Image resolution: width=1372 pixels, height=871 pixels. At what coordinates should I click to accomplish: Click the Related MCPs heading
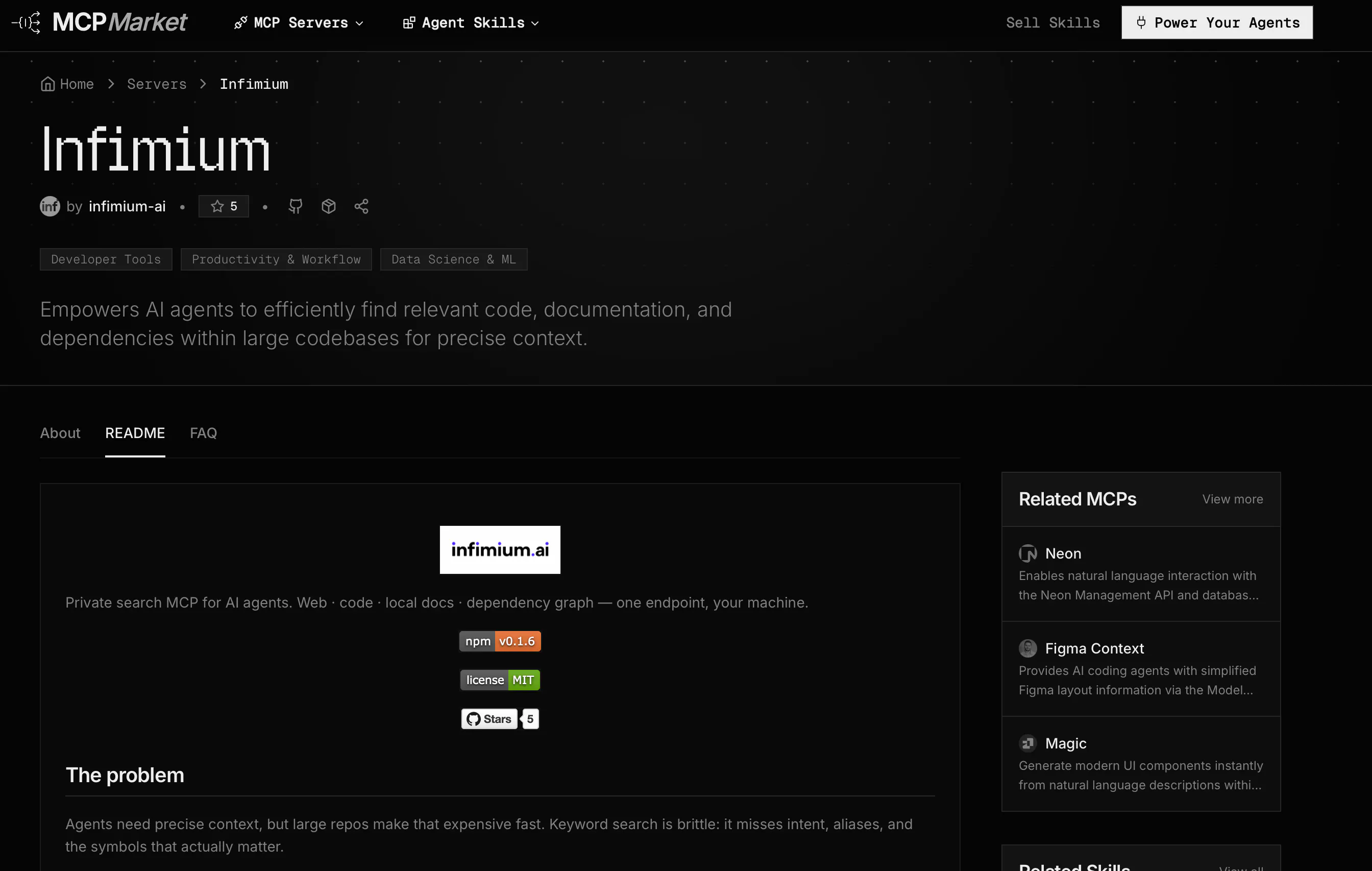tap(1077, 499)
